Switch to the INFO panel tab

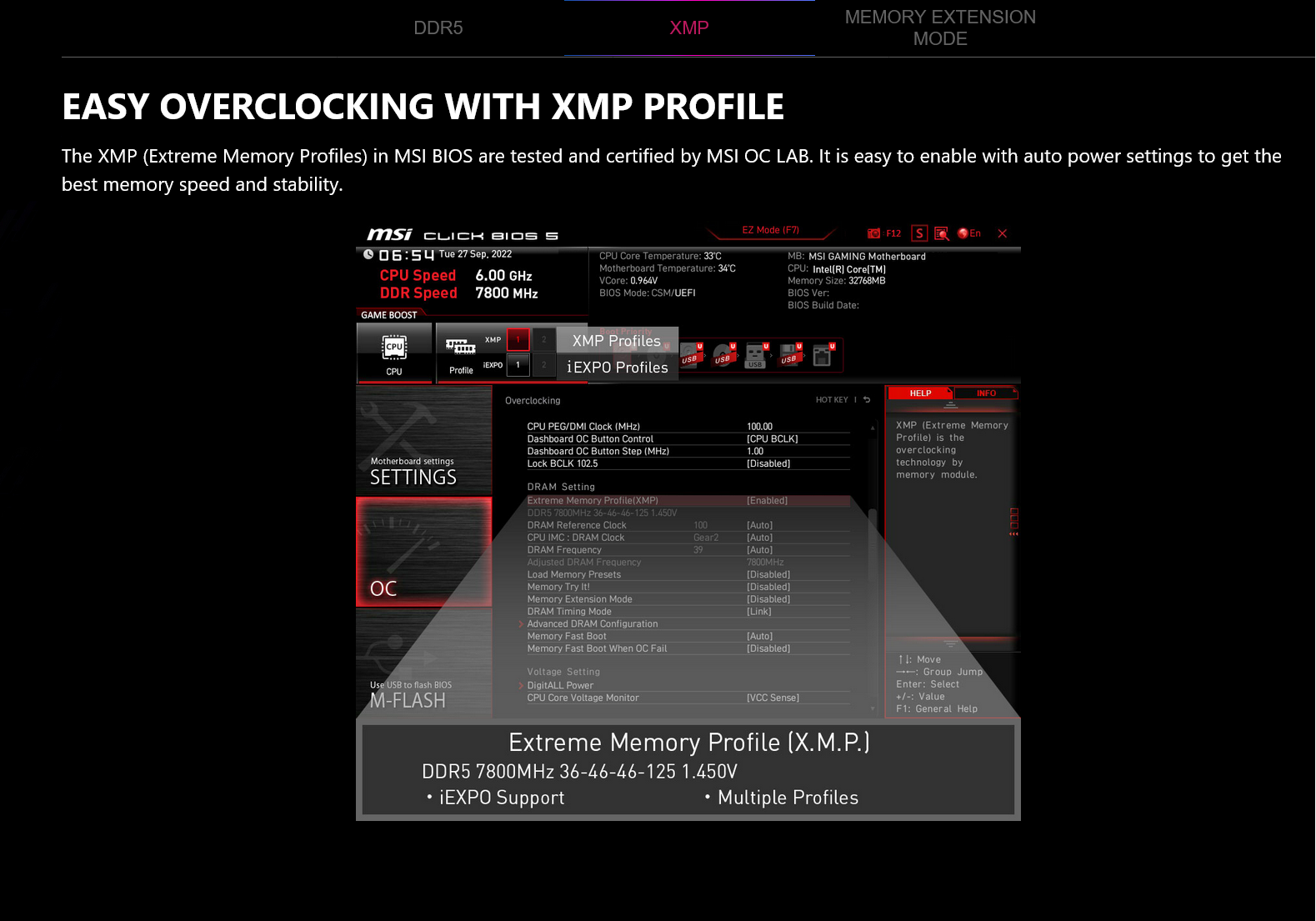point(986,393)
